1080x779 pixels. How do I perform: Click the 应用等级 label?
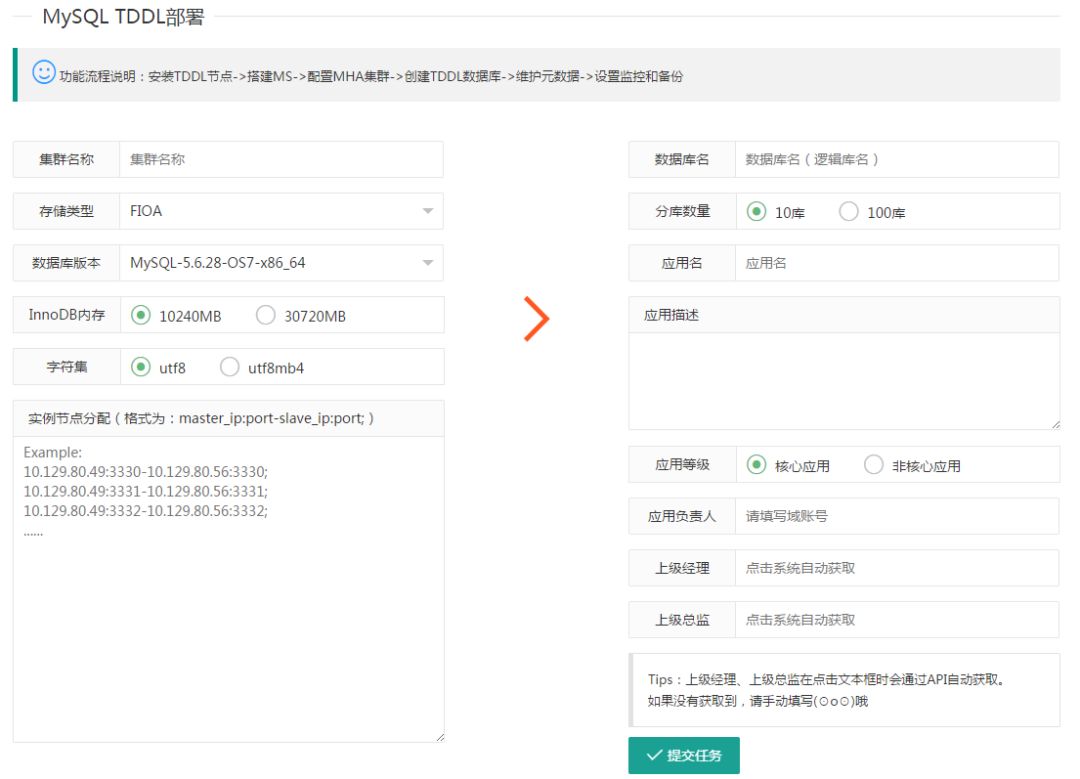pos(683,465)
